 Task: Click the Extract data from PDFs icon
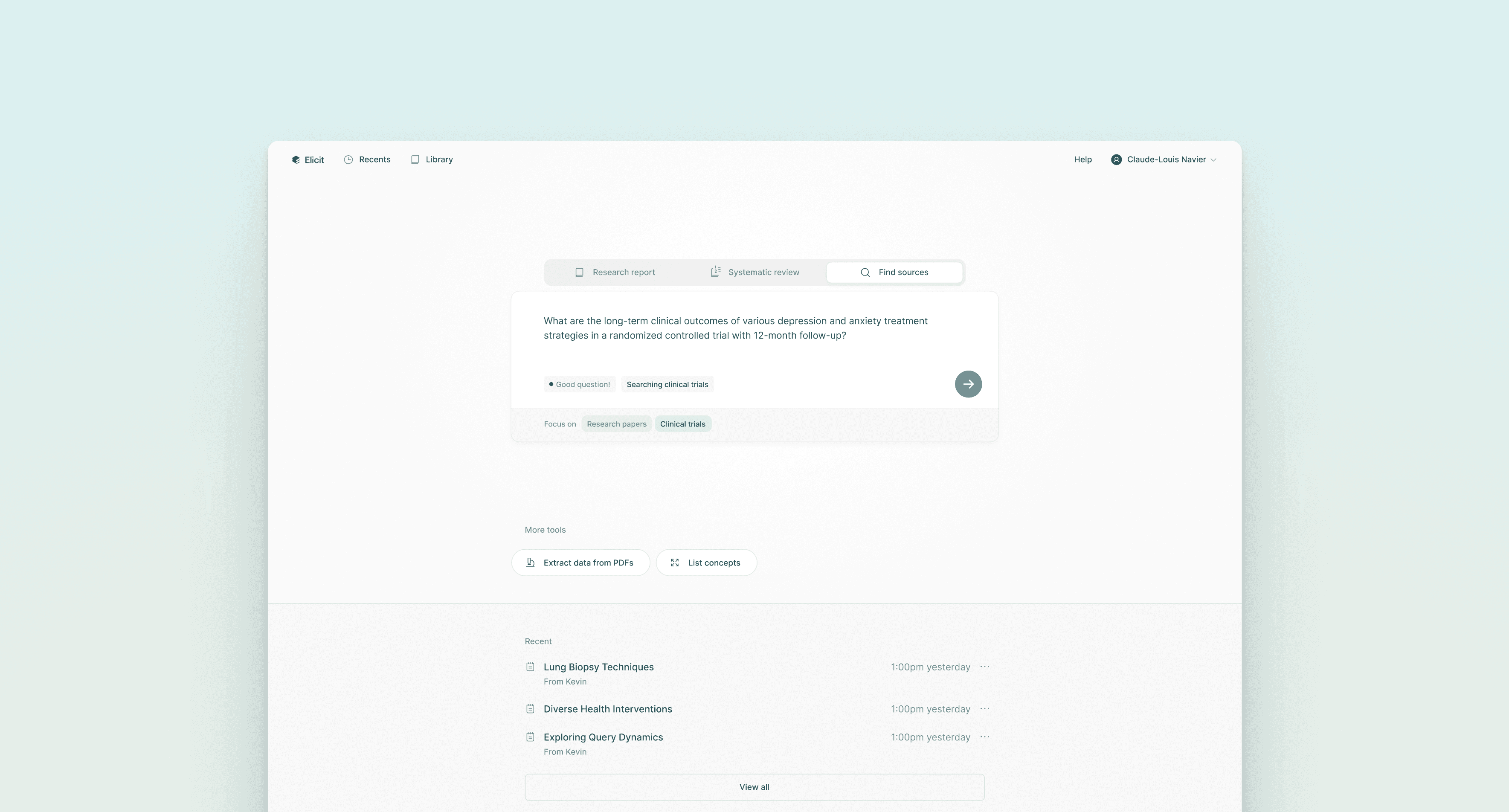530,562
